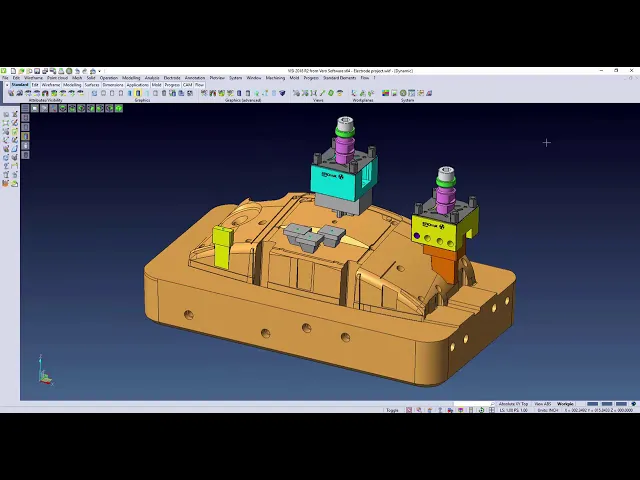Open the Annotation menu
Viewport: 640px width, 480px height.
pyautogui.click(x=195, y=78)
